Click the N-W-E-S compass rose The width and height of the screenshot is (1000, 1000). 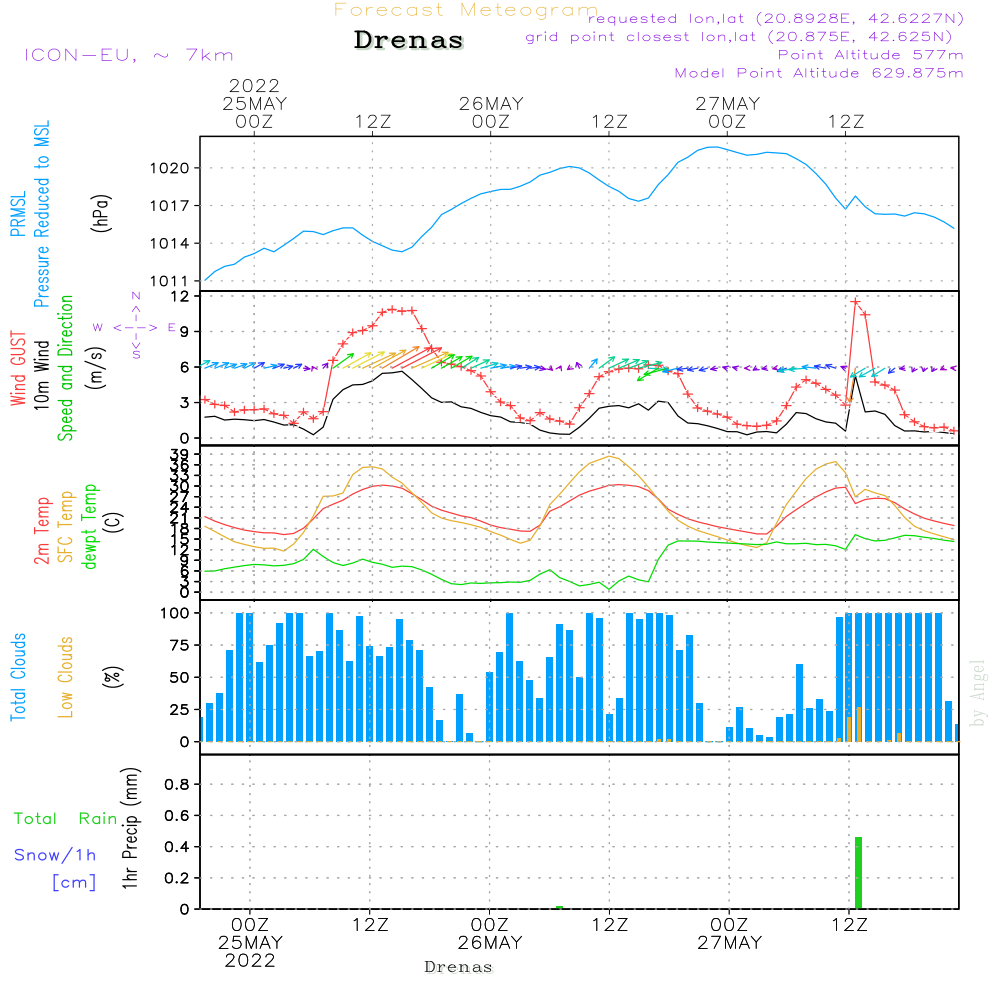135,326
